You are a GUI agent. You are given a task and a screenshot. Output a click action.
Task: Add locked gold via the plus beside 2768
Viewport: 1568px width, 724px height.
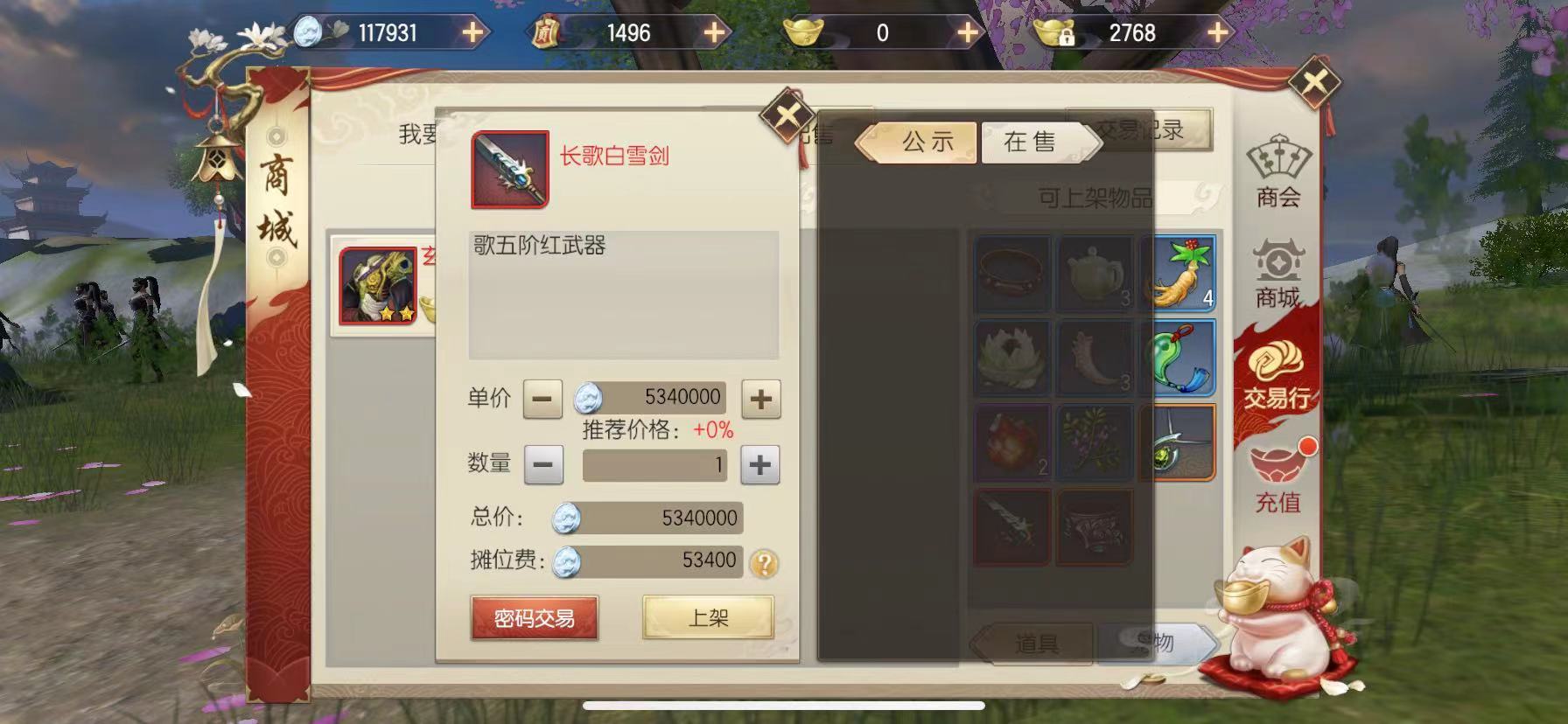point(1217,33)
